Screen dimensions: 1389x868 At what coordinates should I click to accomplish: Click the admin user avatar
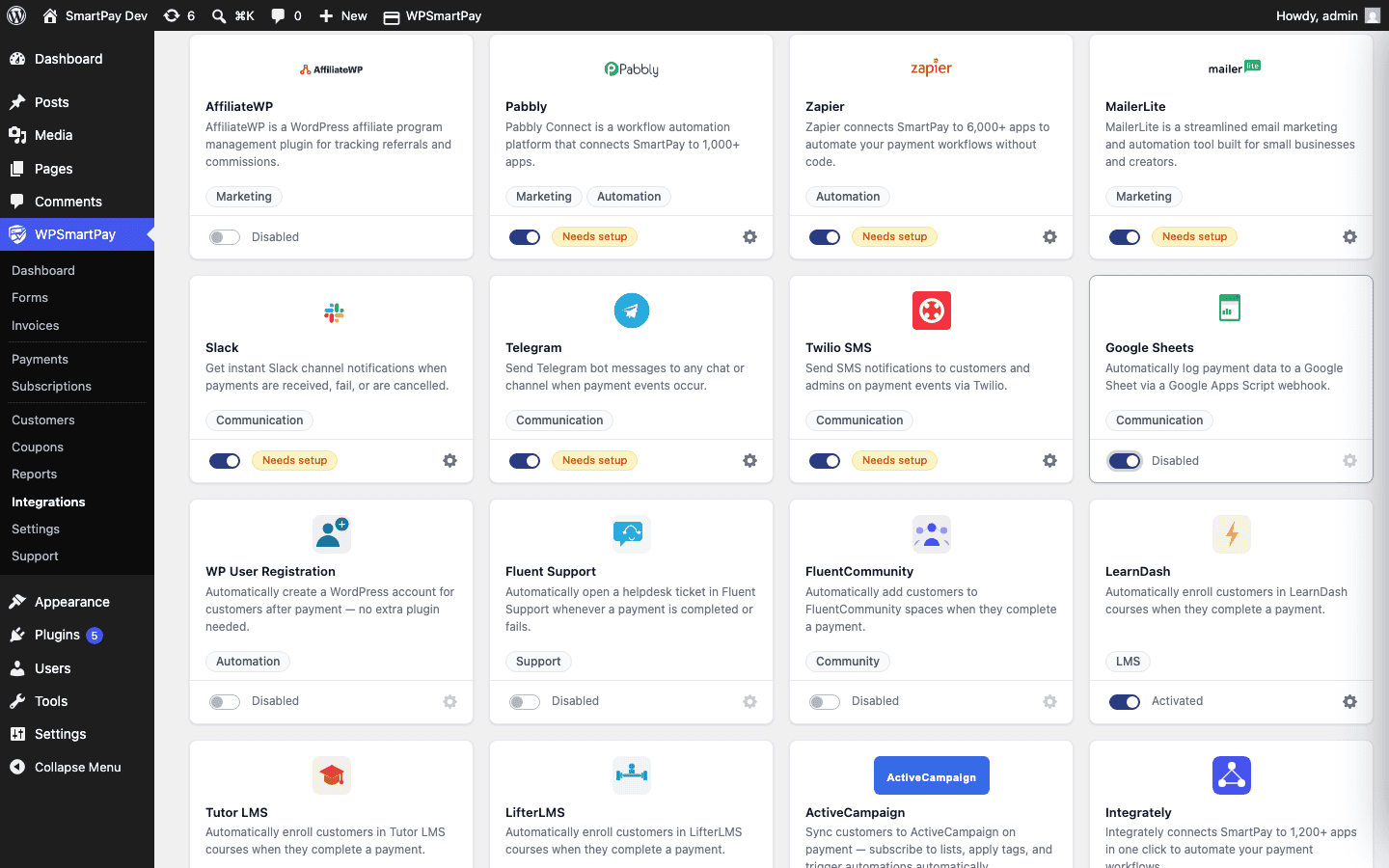click(1373, 15)
